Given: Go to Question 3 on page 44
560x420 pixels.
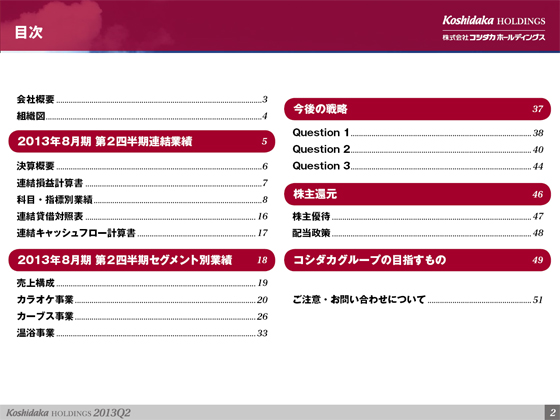Looking at the screenshot, I should [x=418, y=166].
